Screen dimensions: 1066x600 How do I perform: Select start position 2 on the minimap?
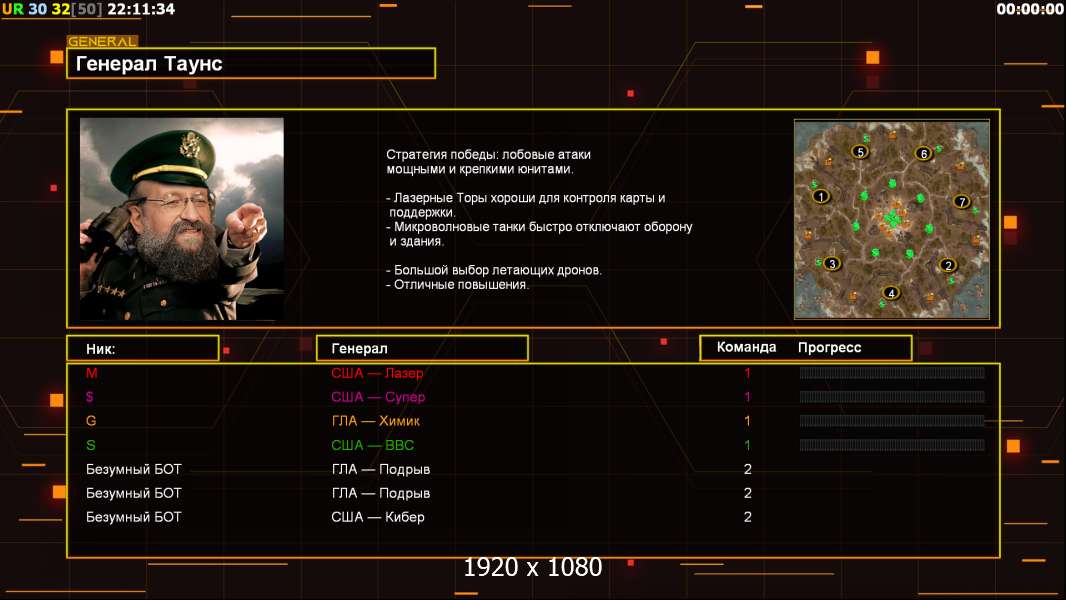tap(948, 265)
